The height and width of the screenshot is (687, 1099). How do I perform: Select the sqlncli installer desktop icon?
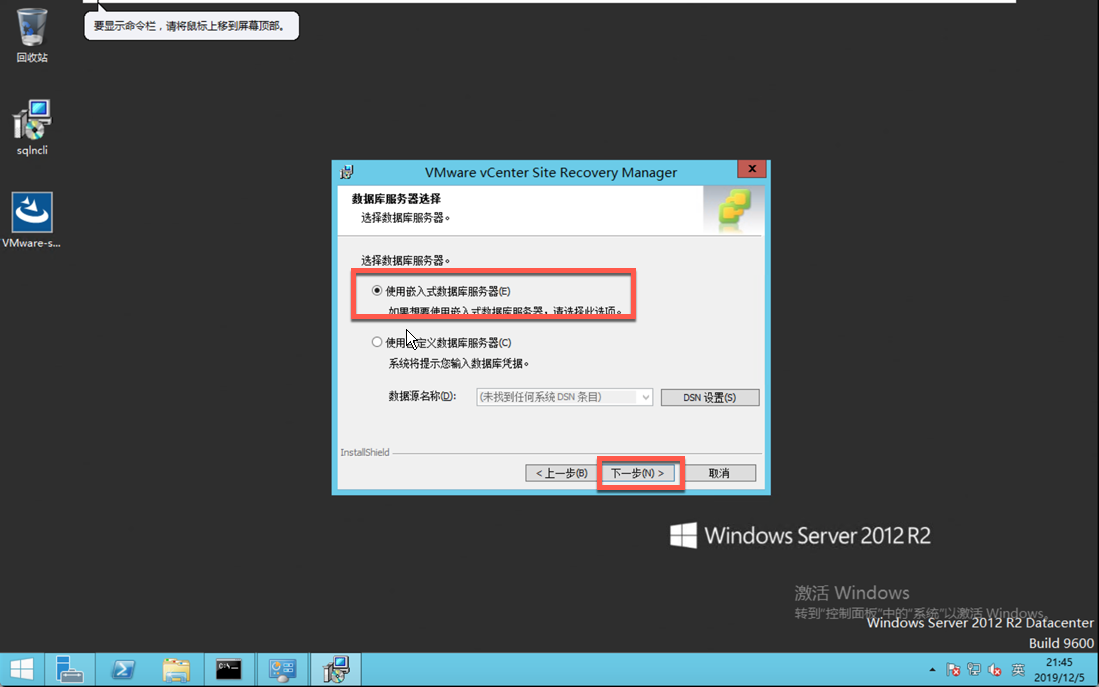tap(32, 127)
